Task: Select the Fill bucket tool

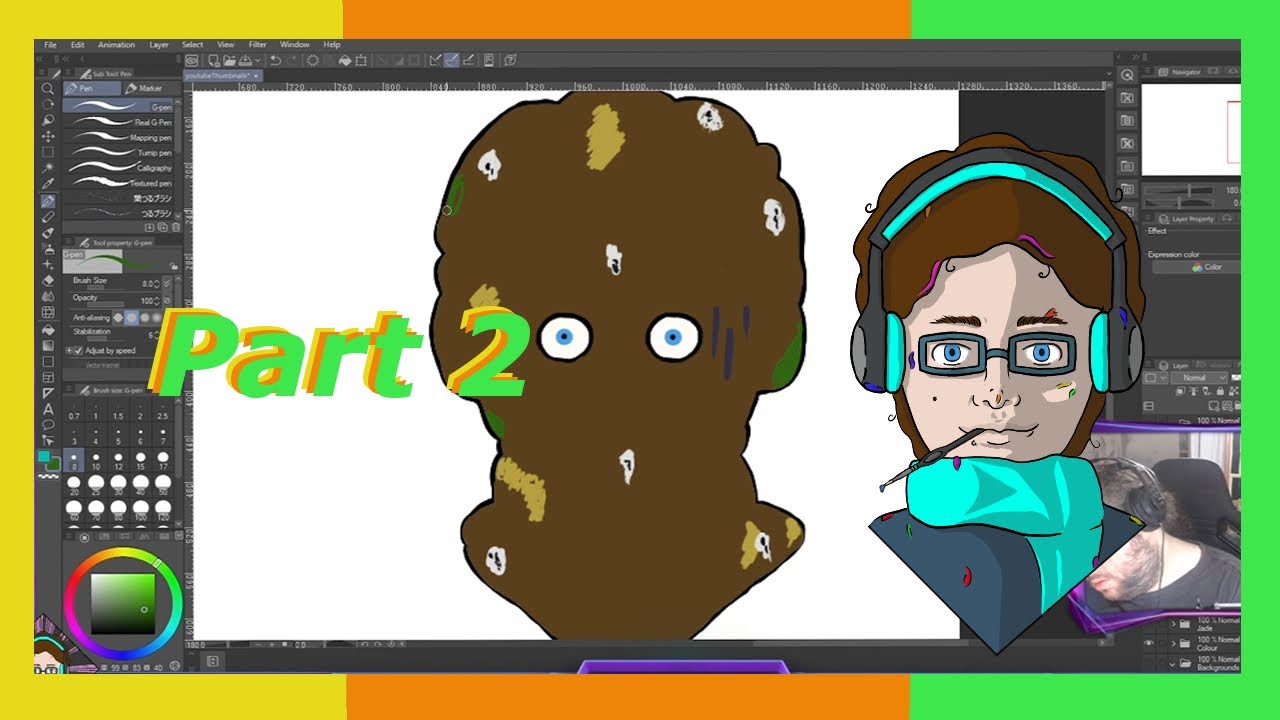Action: [x=48, y=329]
